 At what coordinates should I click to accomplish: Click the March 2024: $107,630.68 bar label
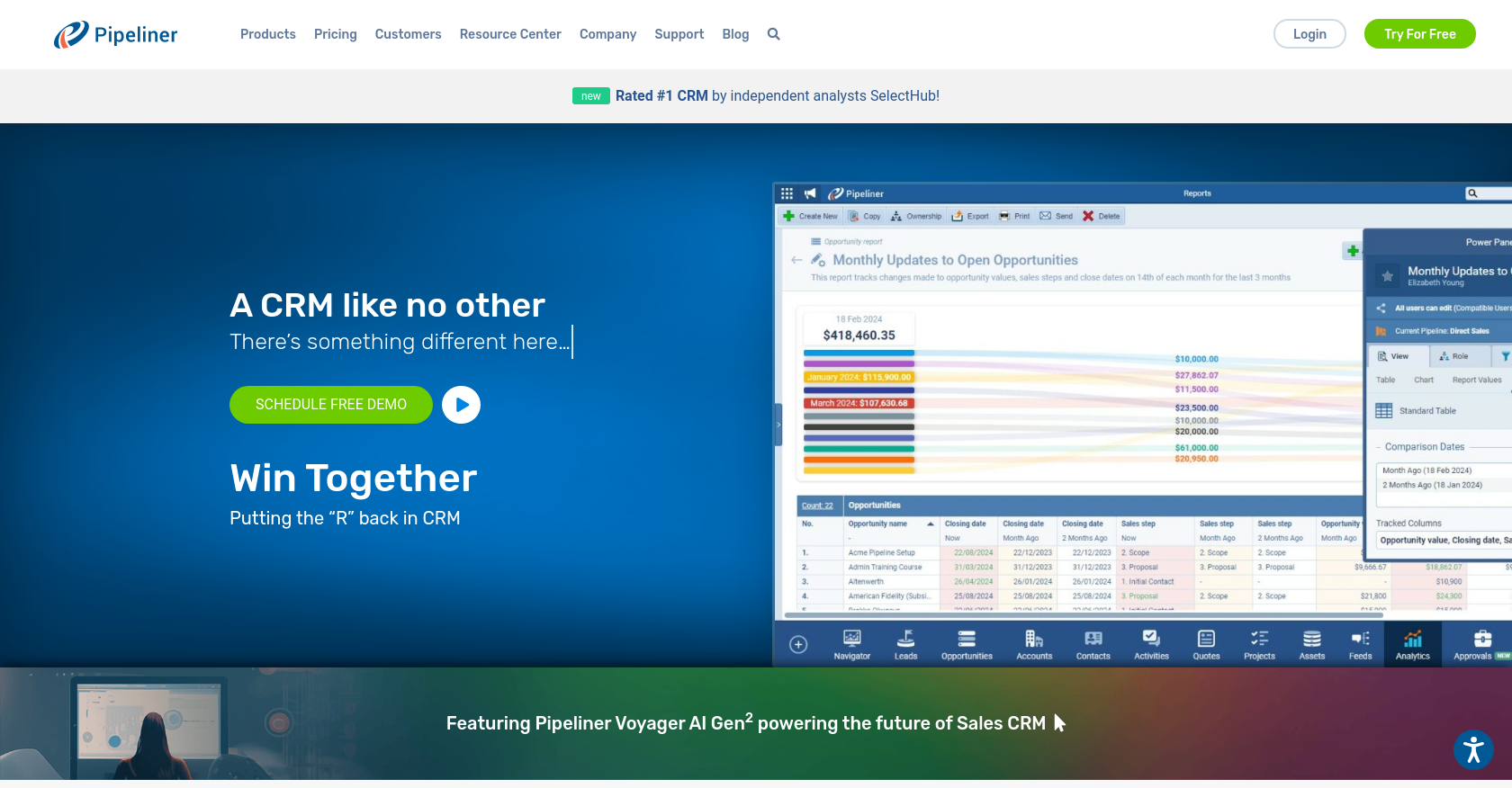pos(859,403)
